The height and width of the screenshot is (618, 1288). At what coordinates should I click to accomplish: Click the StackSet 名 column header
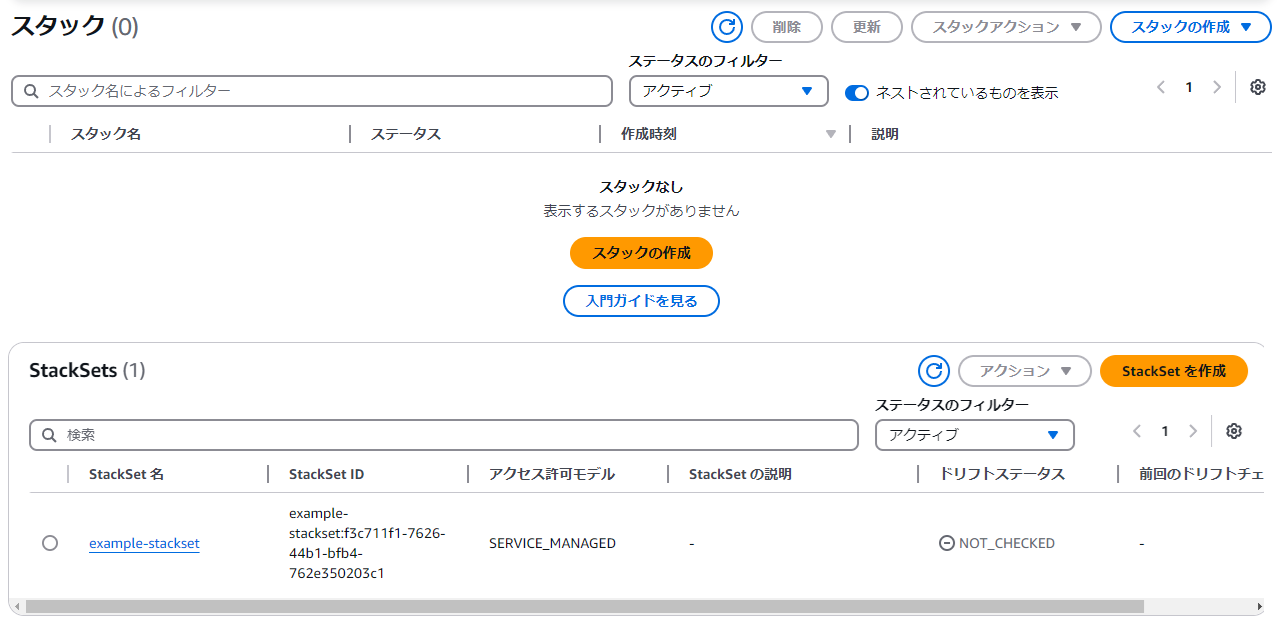(126, 474)
